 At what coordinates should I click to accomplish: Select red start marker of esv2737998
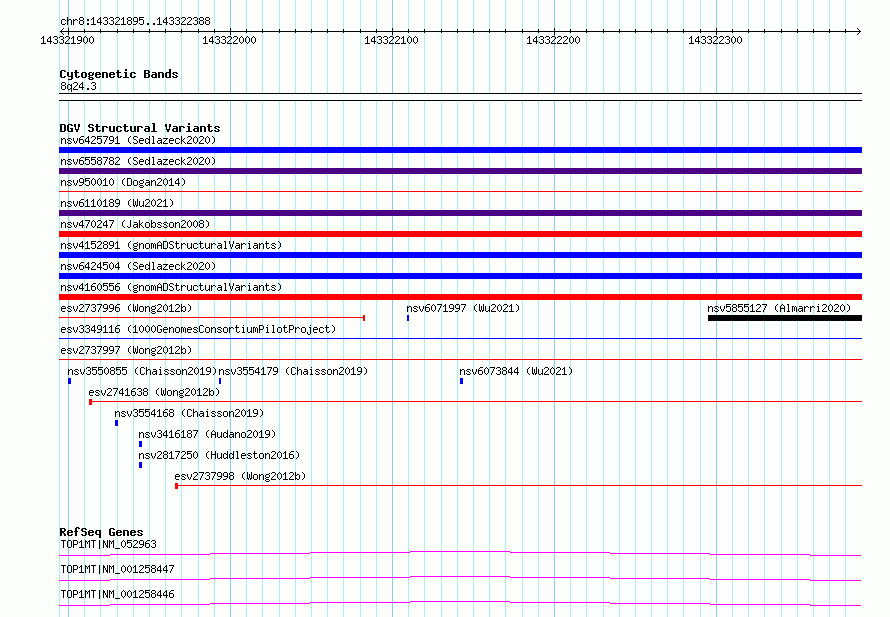(x=177, y=486)
